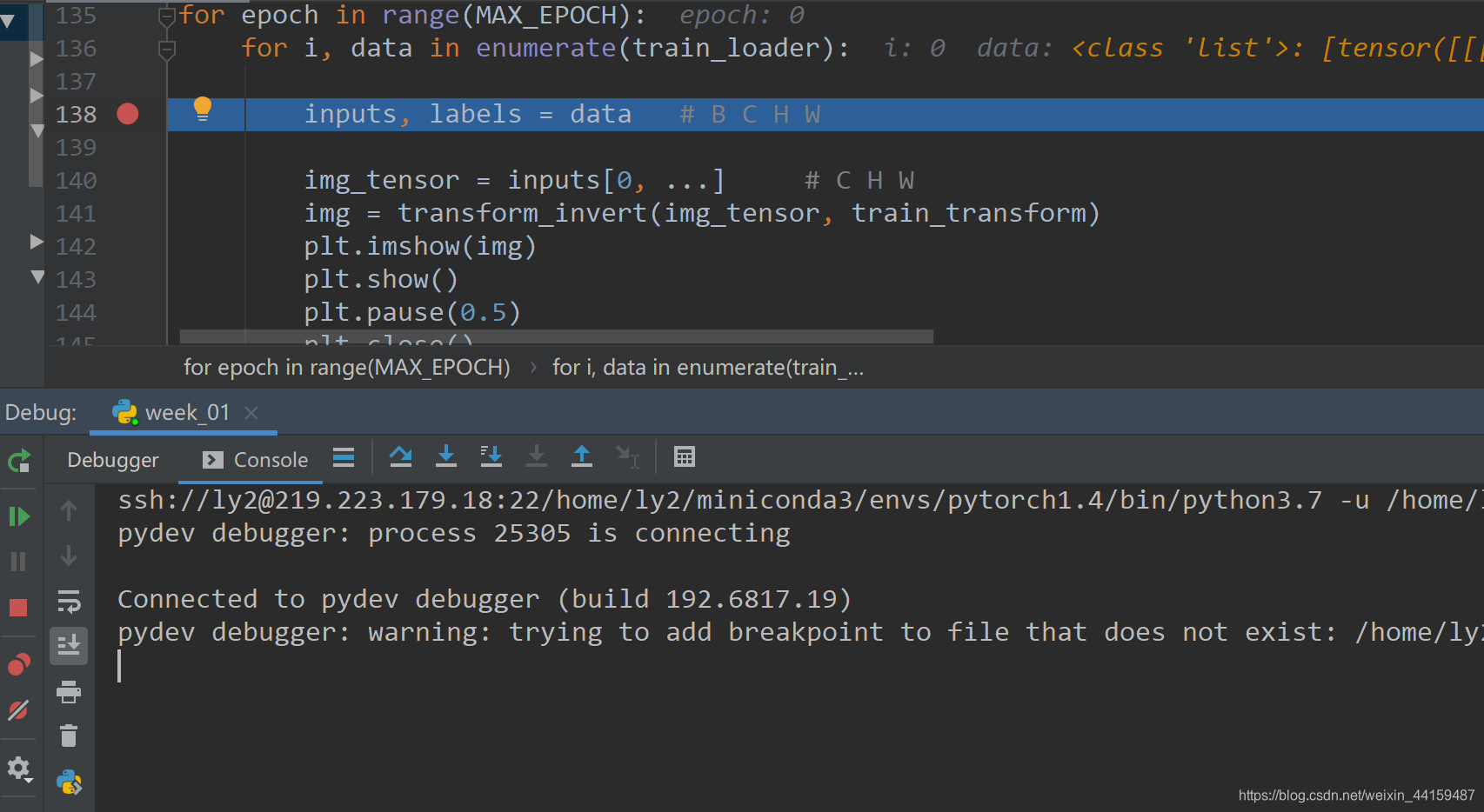This screenshot has height=812, width=1484.
Task: Click breadcrumb for i, data in enumerate
Action: pyautogui.click(x=708, y=368)
